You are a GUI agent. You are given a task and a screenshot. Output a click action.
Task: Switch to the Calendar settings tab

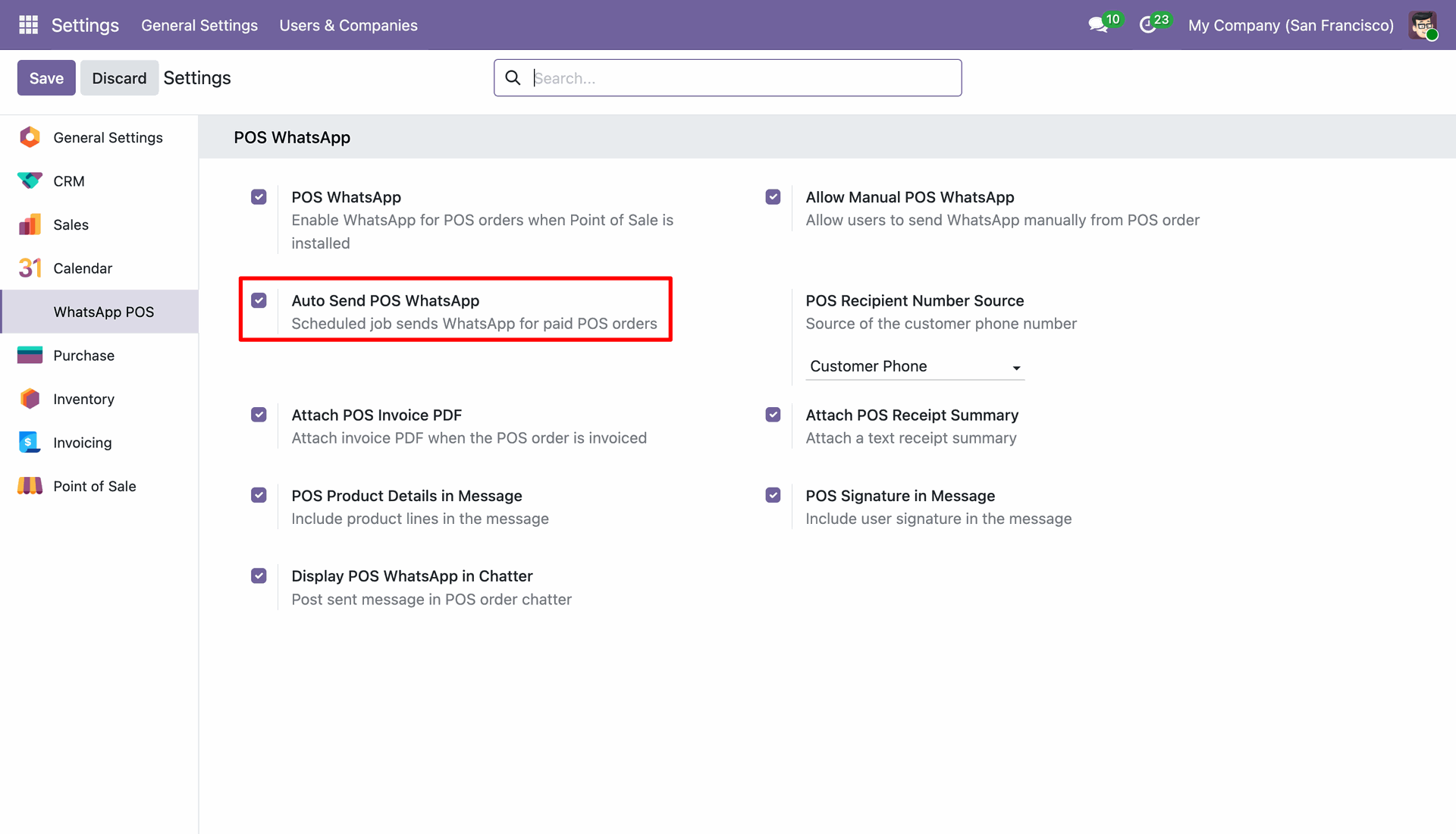pyautogui.click(x=99, y=268)
